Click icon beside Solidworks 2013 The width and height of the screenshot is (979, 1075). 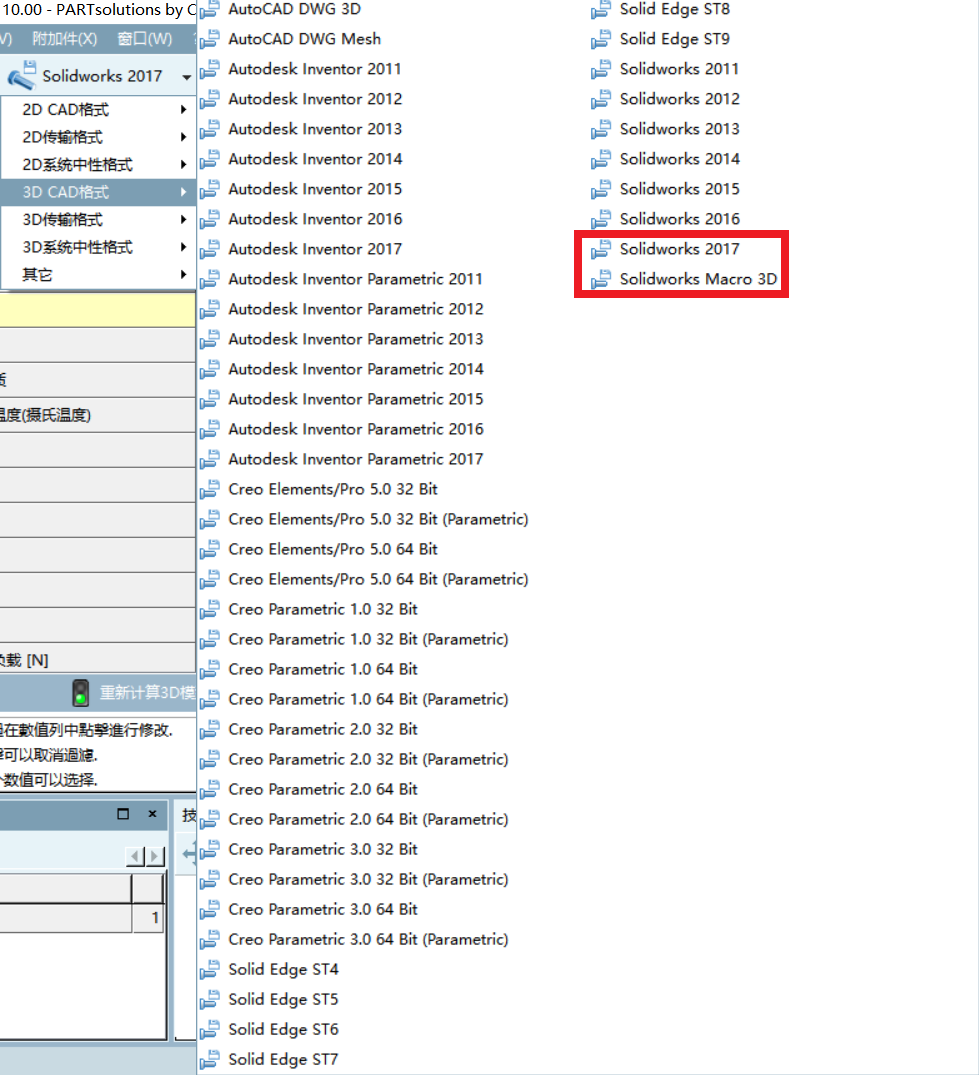[x=601, y=130]
